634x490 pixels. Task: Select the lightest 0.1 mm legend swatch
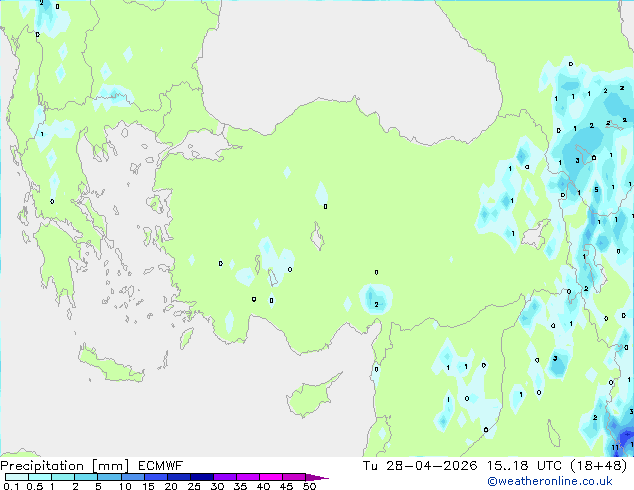17,477
